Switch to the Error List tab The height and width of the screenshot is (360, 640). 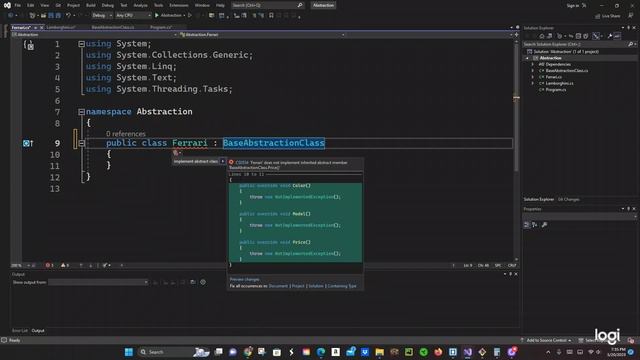(x=20, y=331)
